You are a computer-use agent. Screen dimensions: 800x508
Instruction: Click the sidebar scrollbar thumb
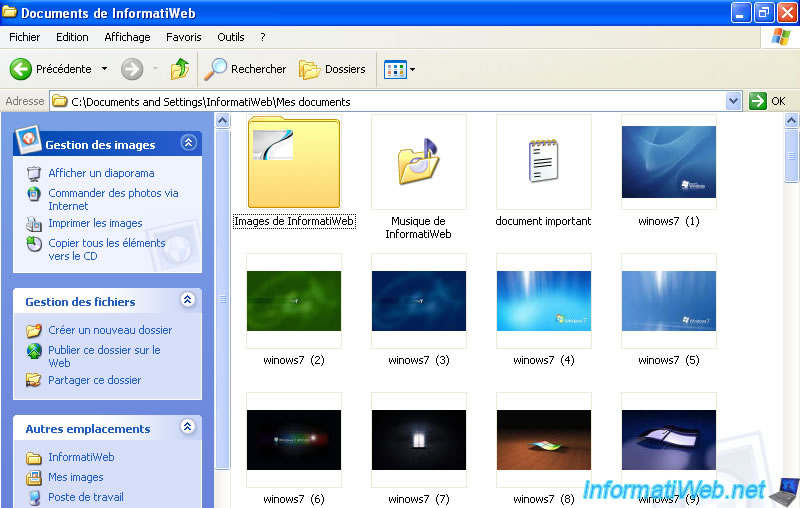point(222,299)
